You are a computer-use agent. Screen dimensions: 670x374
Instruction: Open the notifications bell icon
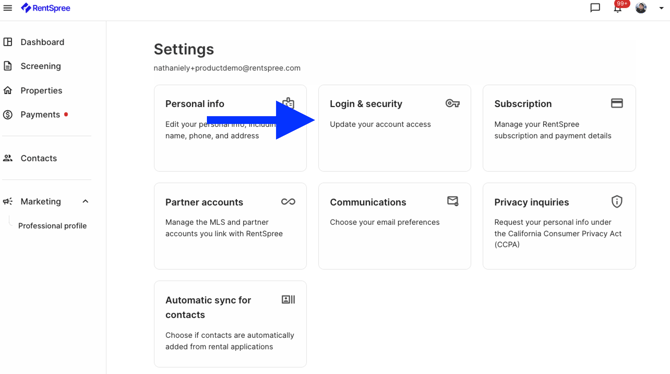617,8
